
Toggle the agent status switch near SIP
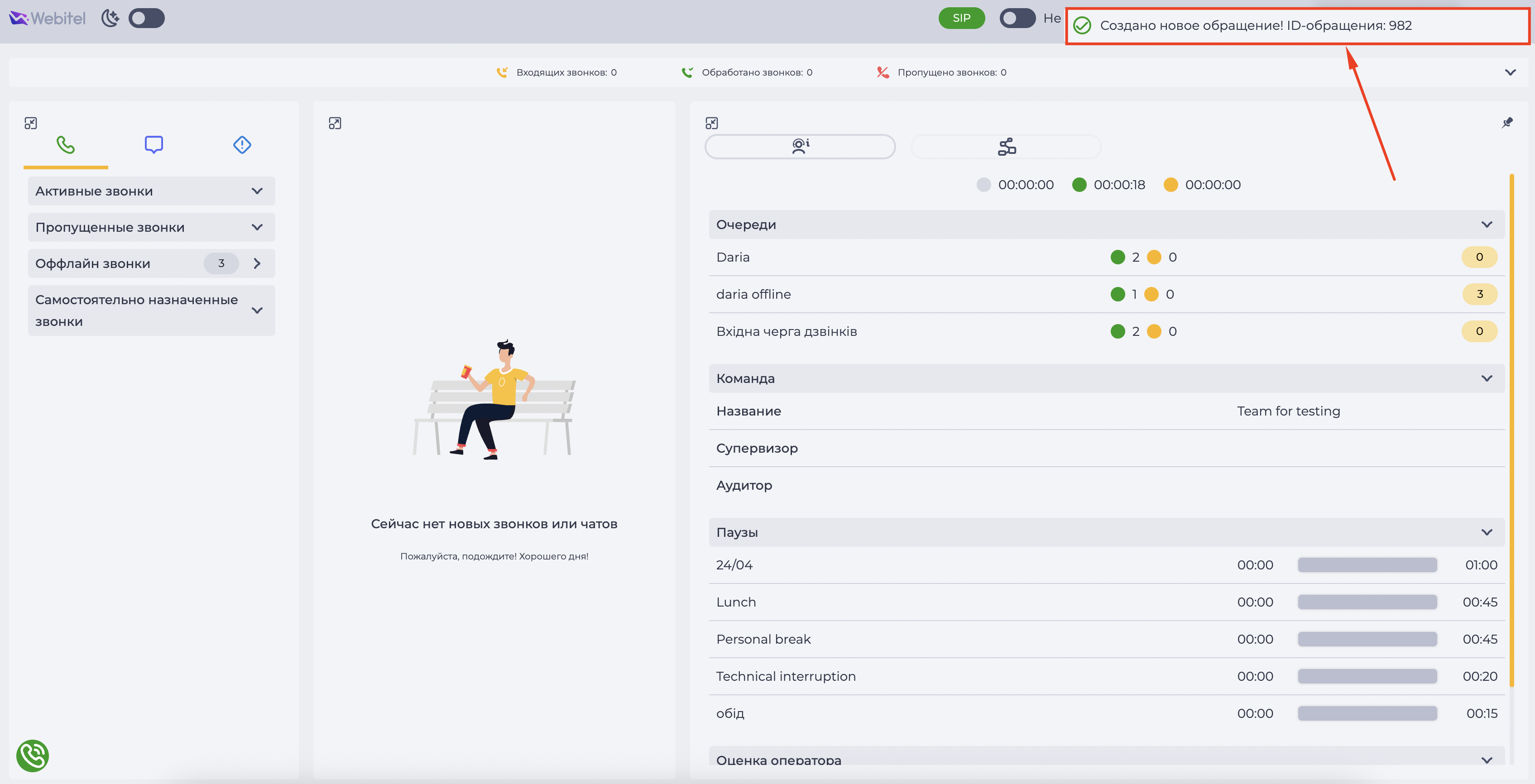1017,18
